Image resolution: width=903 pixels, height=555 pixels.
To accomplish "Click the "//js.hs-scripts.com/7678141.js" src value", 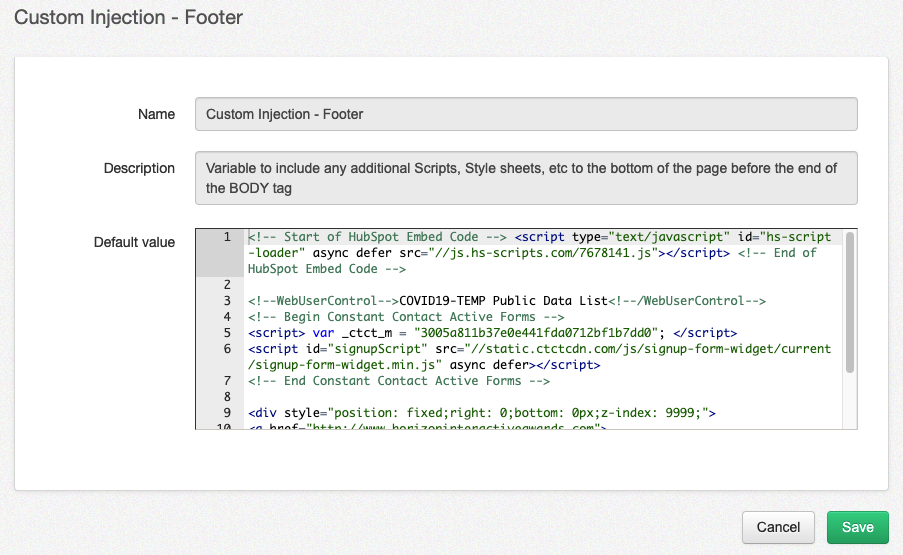I will click(543, 253).
